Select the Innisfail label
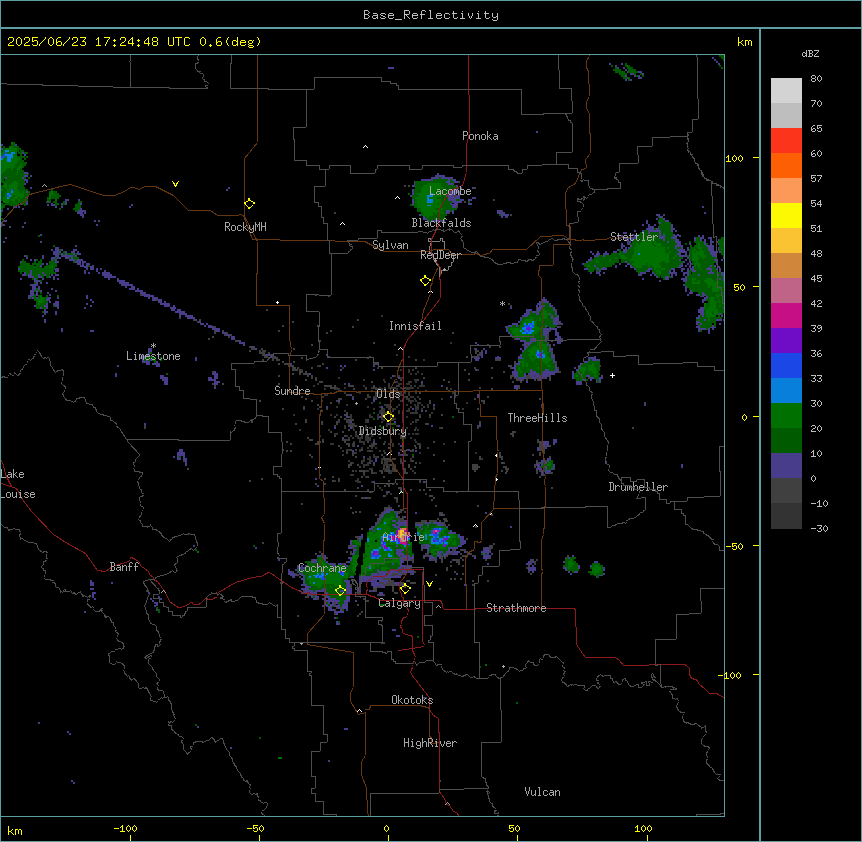This screenshot has height=842, width=862. [415, 326]
